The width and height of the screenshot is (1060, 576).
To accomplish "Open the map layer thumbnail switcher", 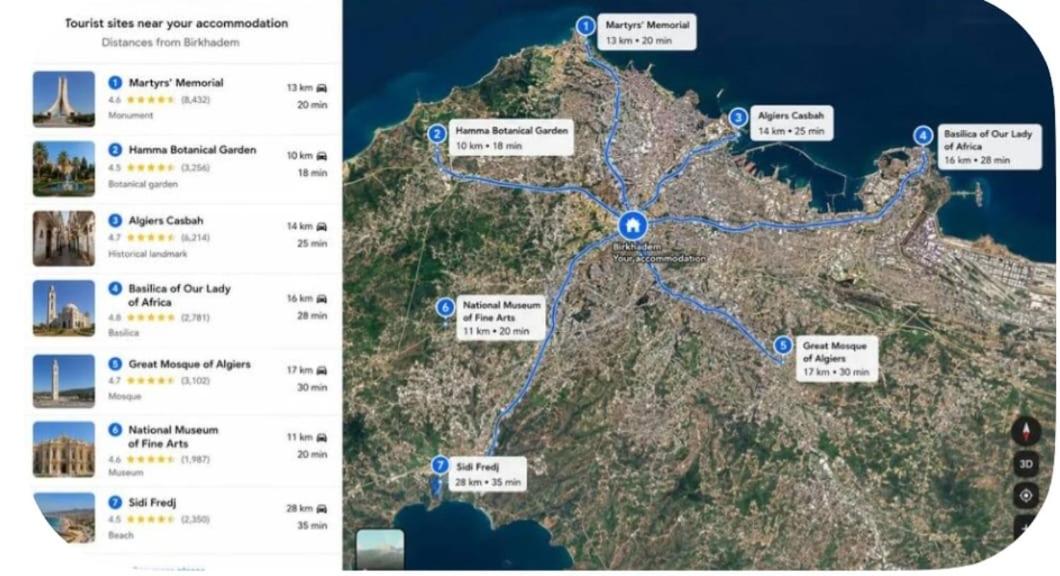I will pos(380,548).
